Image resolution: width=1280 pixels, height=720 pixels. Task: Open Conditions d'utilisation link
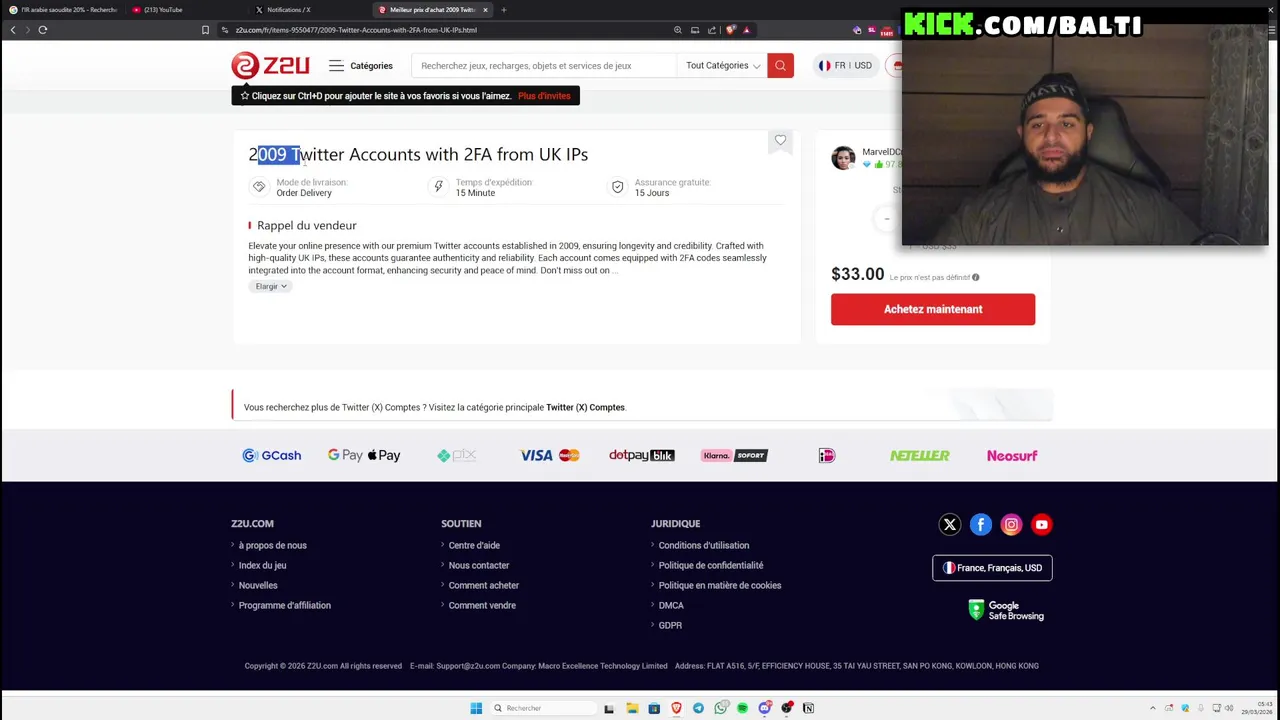point(704,546)
